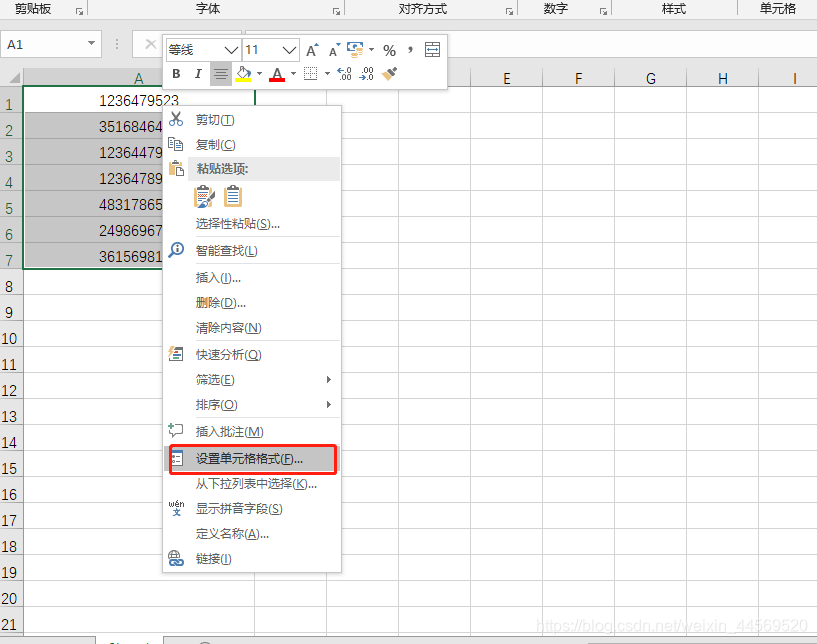Select column header E

click(x=506, y=78)
